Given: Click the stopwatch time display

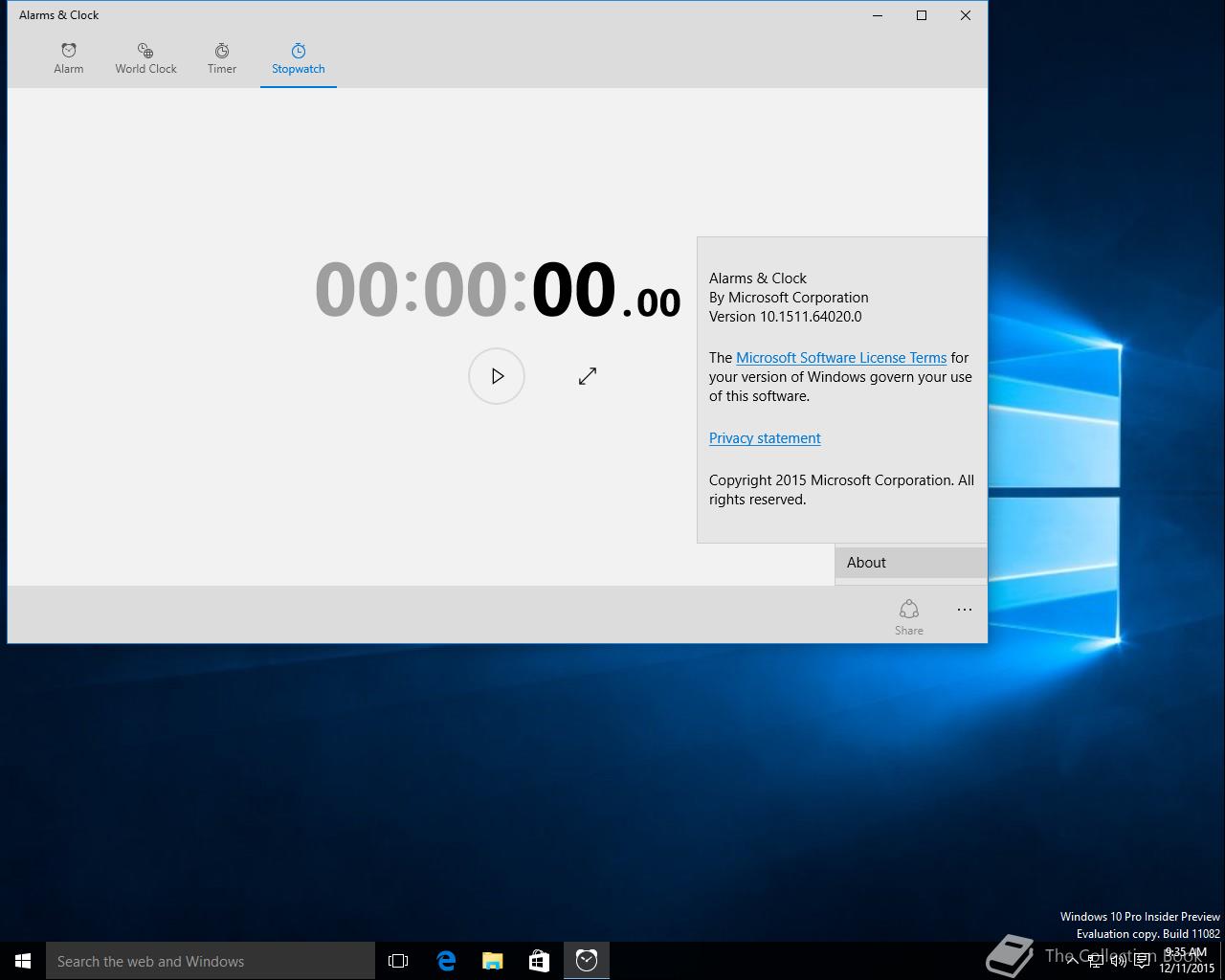Looking at the screenshot, I should 498,289.
